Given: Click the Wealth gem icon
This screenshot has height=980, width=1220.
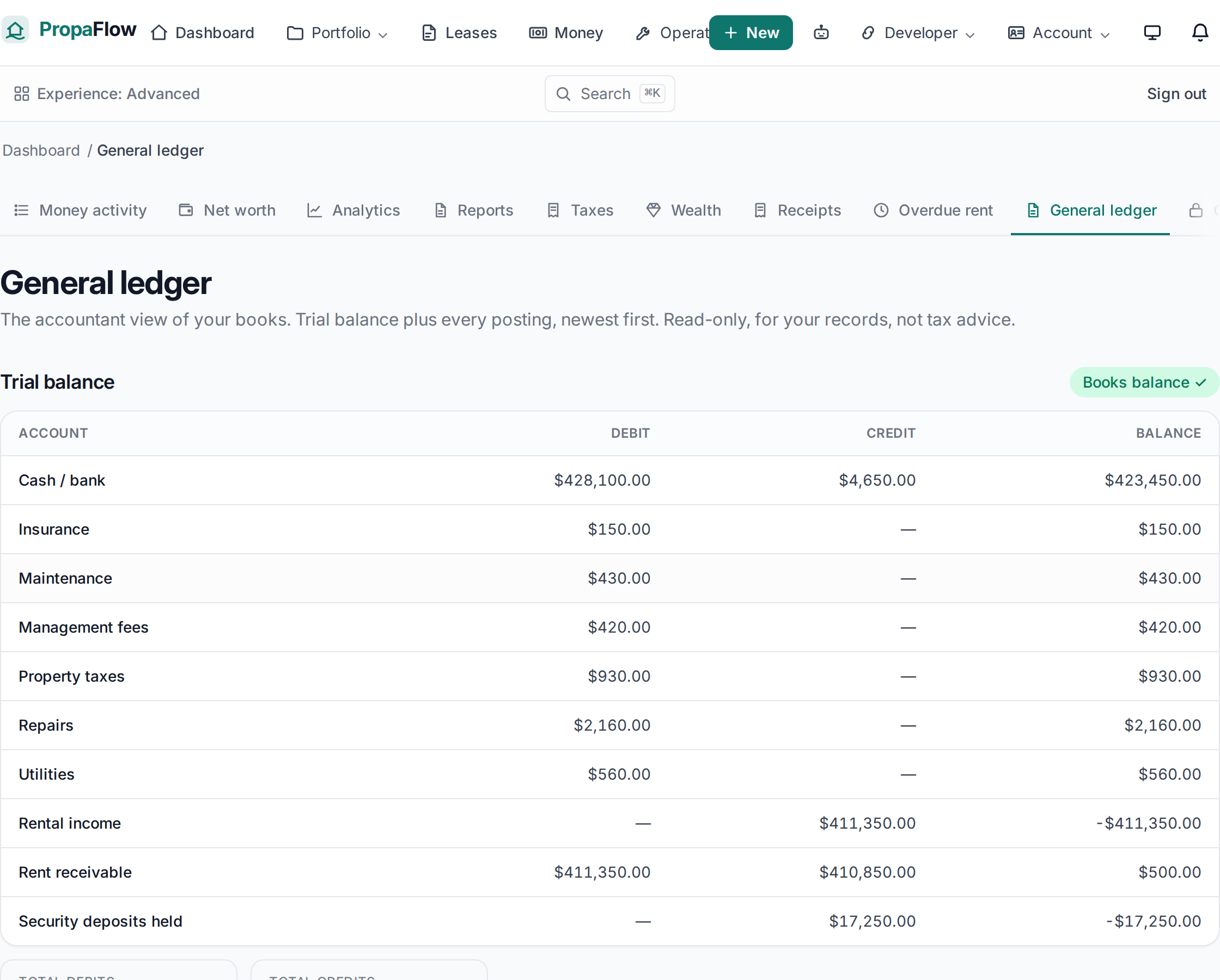Looking at the screenshot, I should (x=654, y=211).
